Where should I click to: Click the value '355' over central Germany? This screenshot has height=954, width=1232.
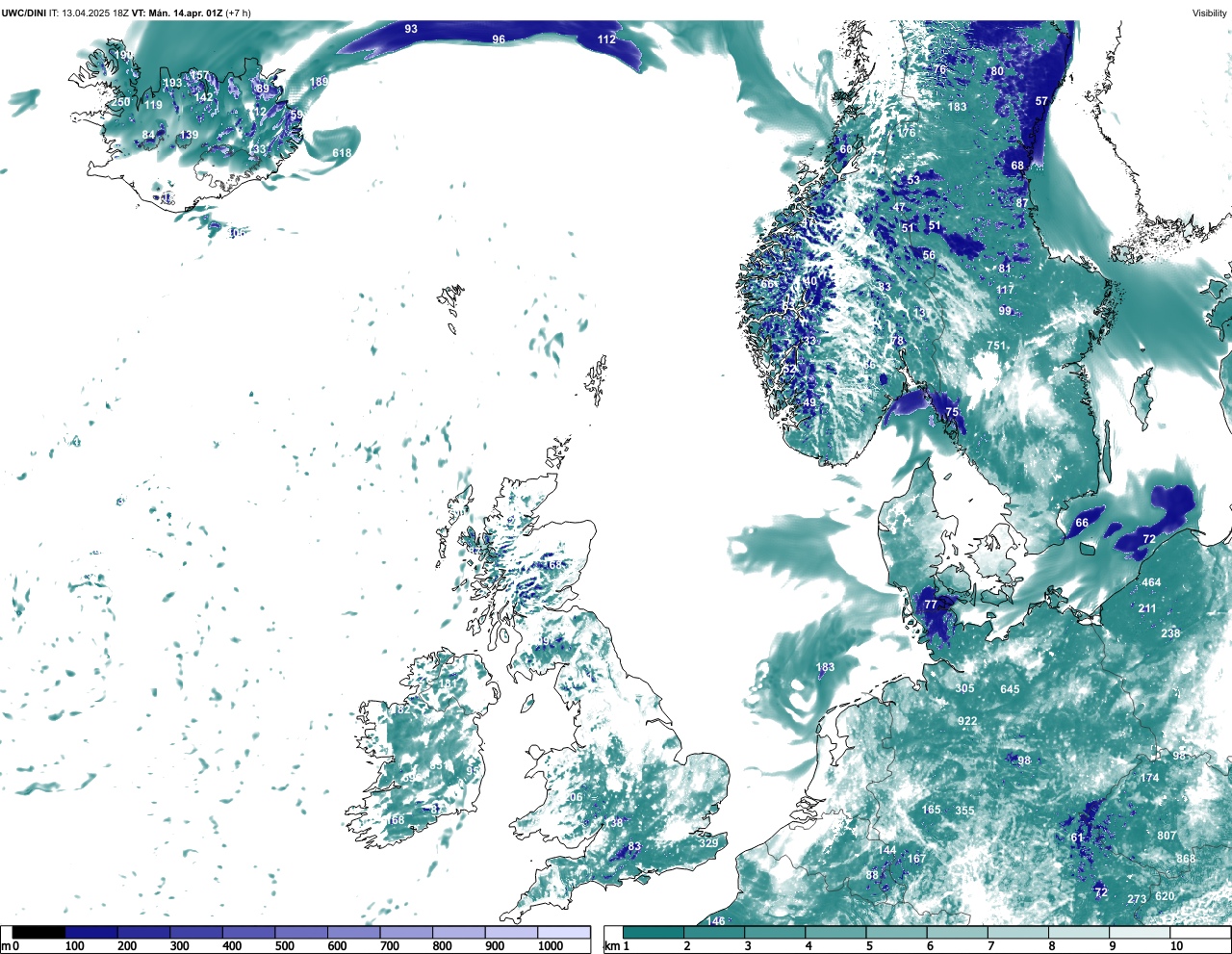point(965,811)
